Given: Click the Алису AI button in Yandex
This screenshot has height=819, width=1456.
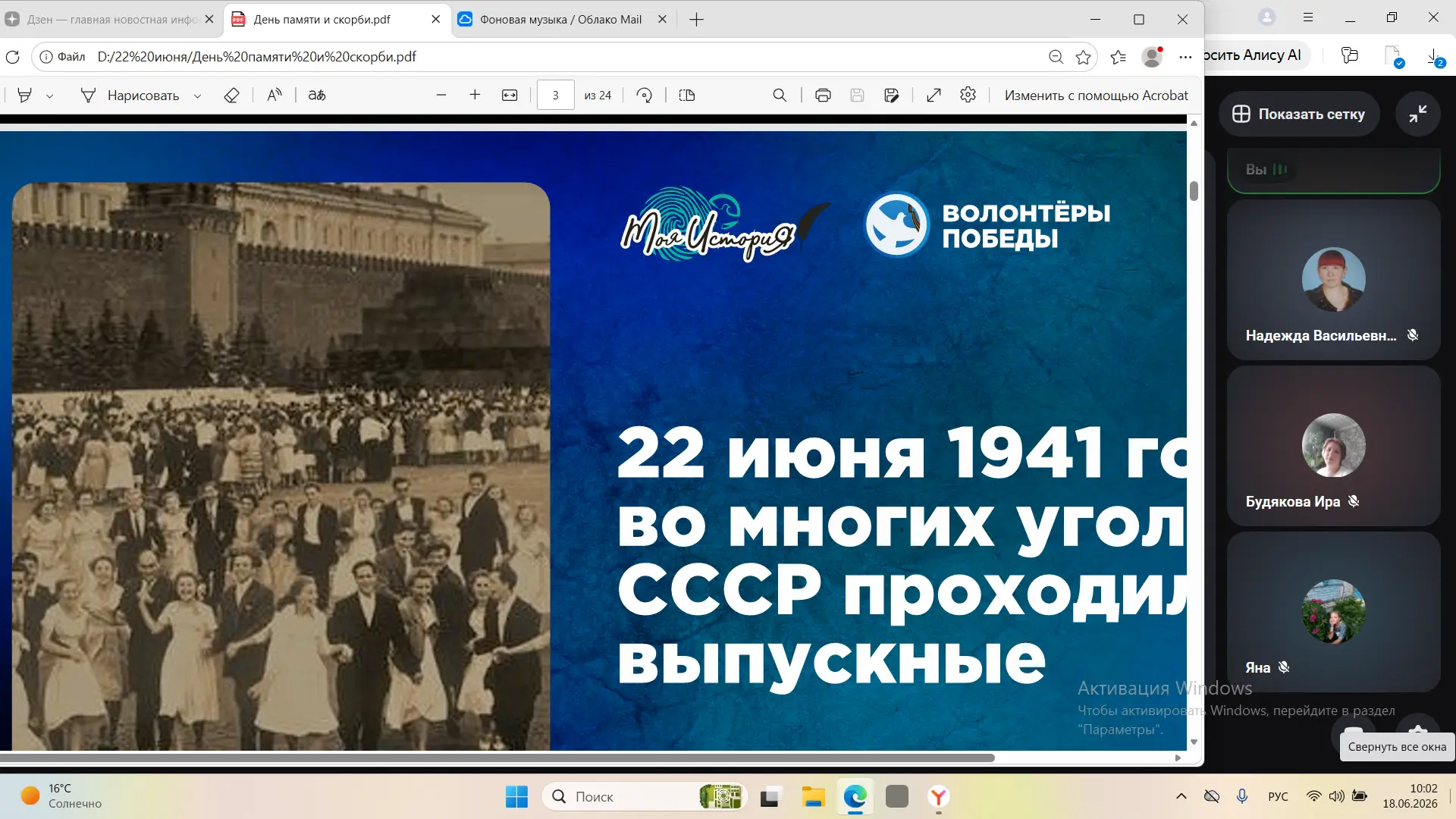Looking at the screenshot, I should tap(1255, 55).
